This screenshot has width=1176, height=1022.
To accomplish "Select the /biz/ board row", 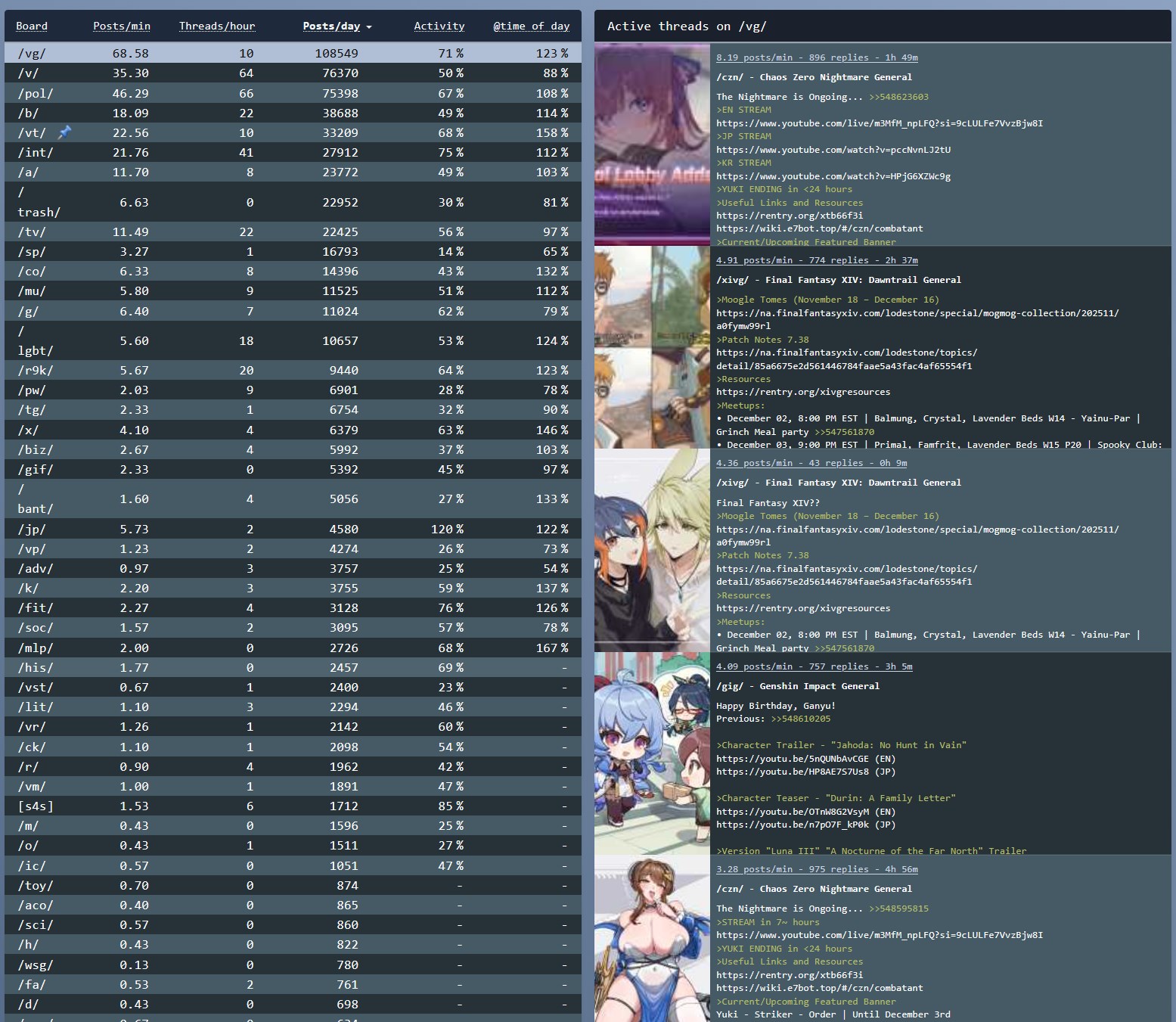I will pyautogui.click(x=293, y=449).
